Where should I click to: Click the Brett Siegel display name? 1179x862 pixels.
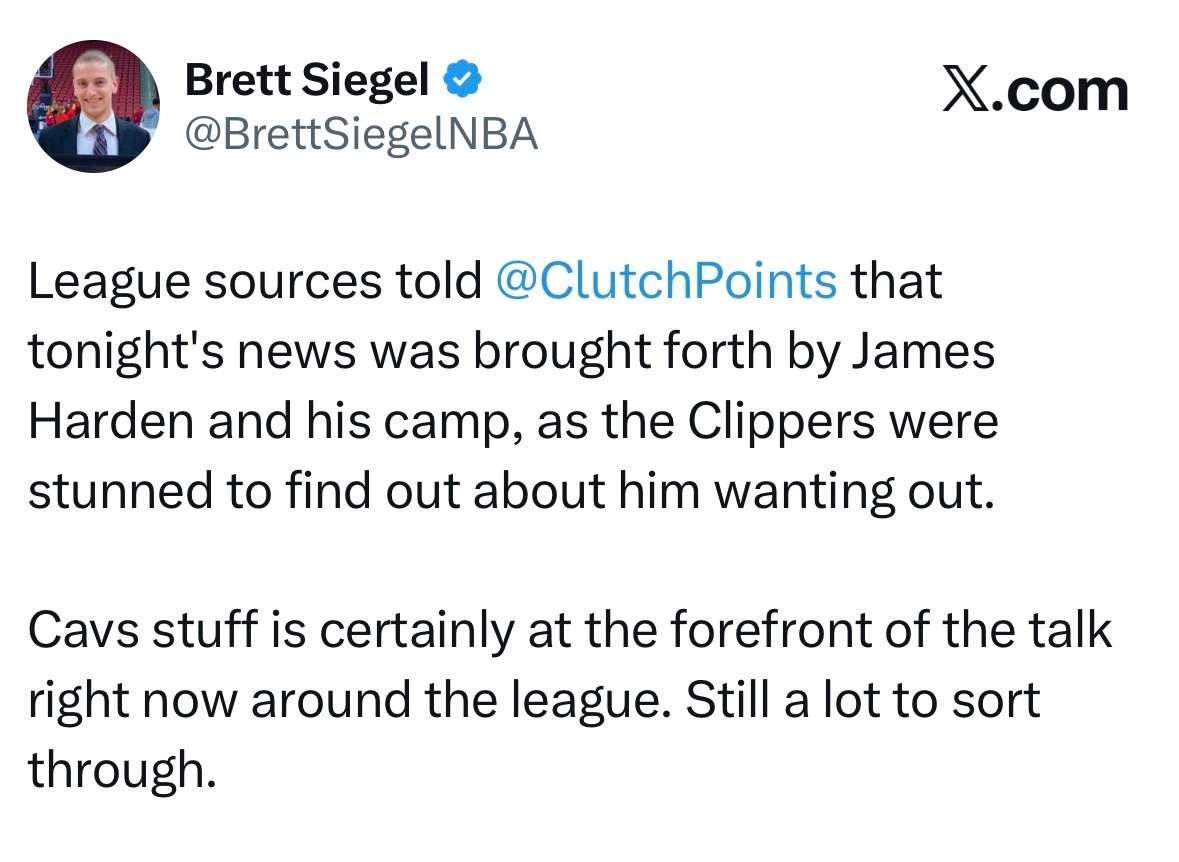(307, 80)
